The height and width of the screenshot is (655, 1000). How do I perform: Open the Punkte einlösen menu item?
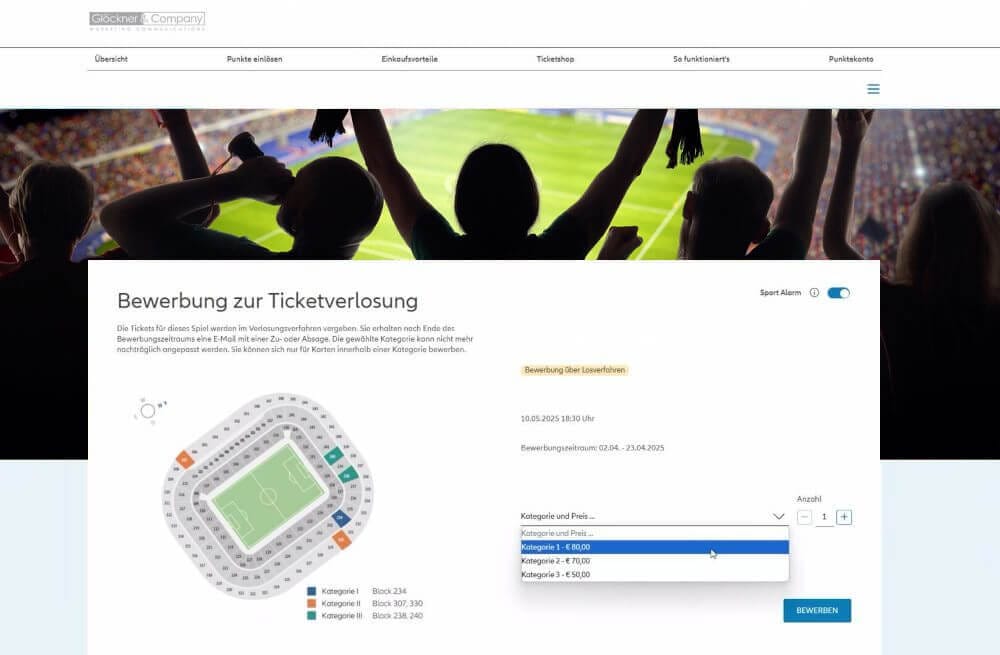[255, 58]
